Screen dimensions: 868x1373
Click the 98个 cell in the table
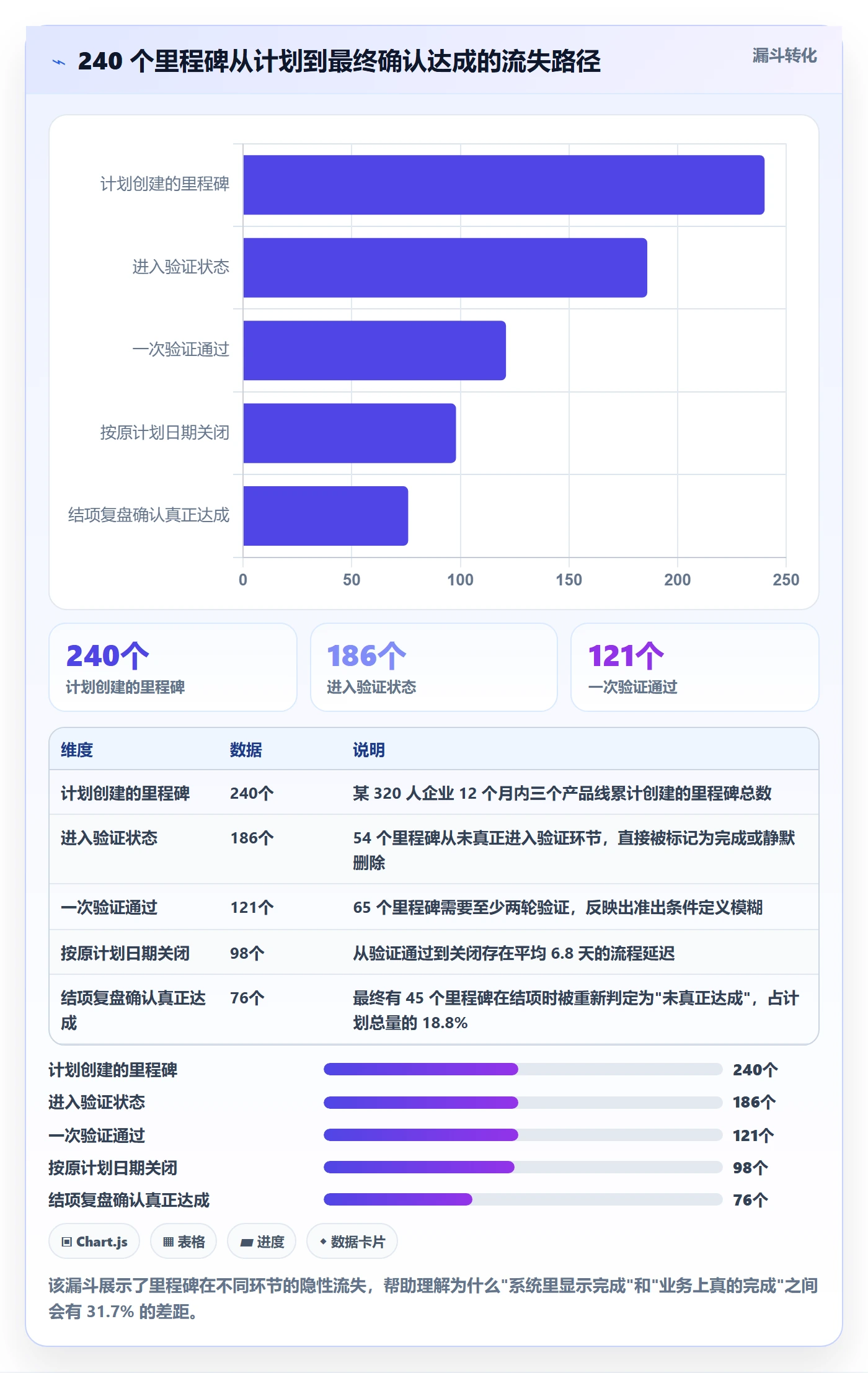(247, 953)
